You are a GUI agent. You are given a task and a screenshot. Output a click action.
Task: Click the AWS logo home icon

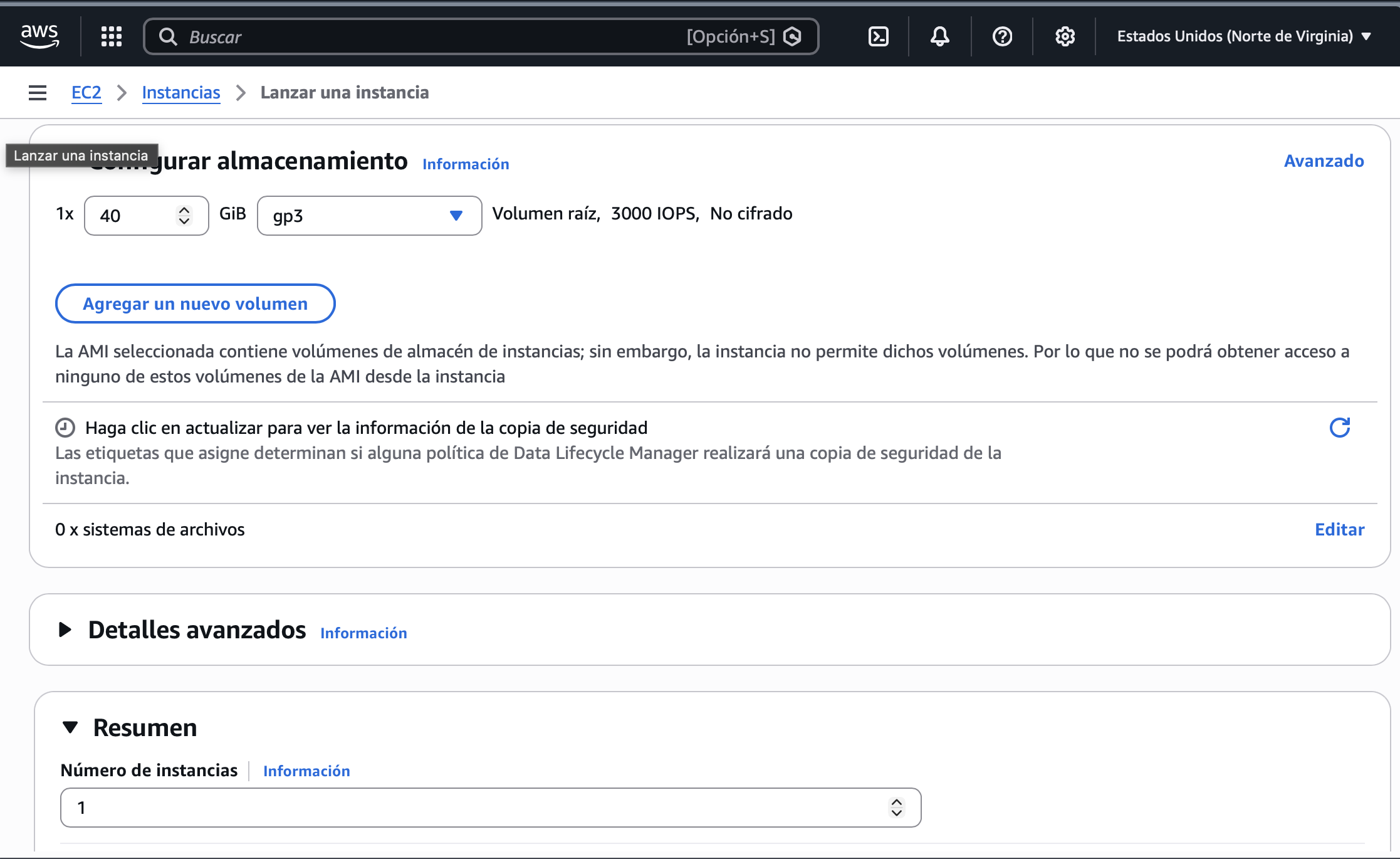[39, 36]
